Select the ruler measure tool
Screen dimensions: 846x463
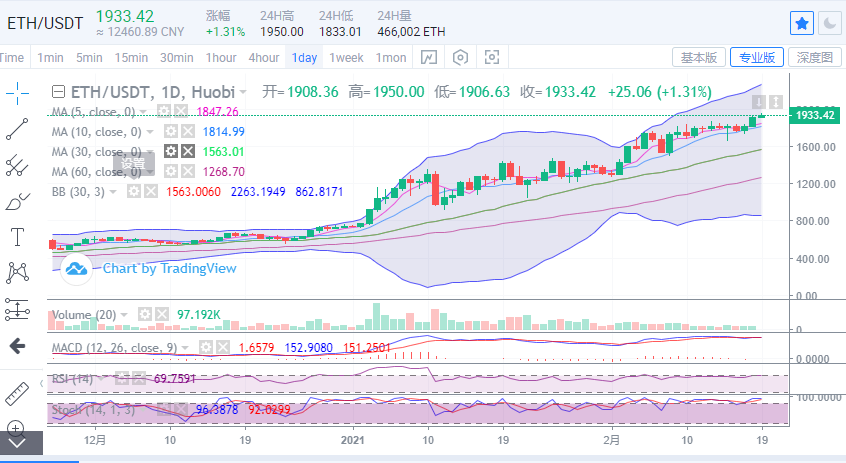pos(17,393)
